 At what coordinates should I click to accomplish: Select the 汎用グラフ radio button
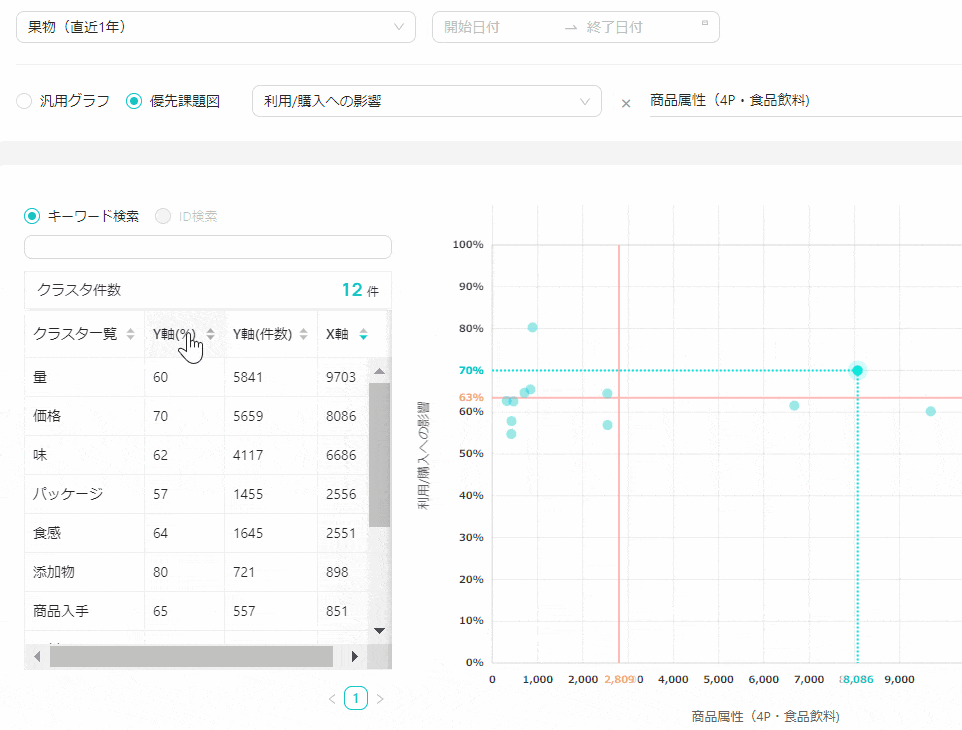coord(24,101)
